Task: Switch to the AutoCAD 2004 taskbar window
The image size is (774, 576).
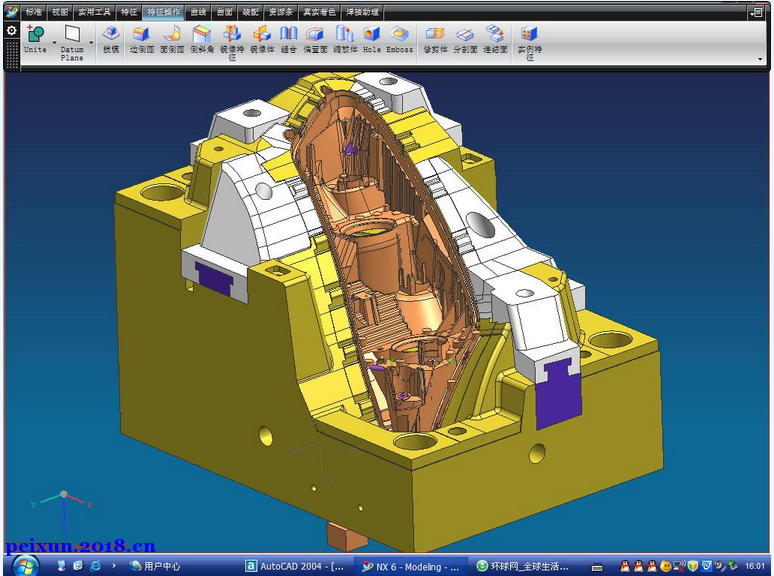Action: tap(295, 566)
